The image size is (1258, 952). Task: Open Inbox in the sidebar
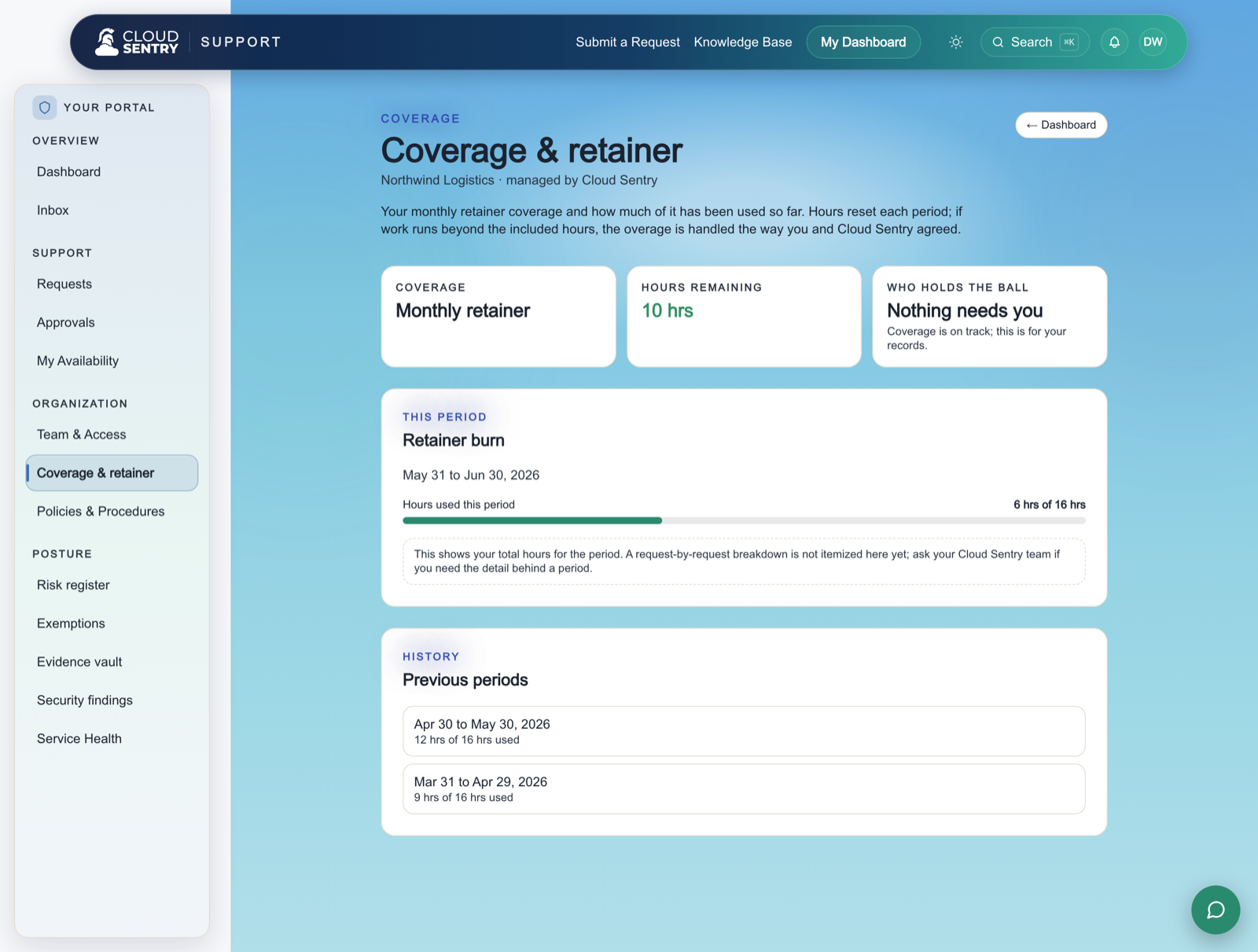pyautogui.click(x=112, y=211)
